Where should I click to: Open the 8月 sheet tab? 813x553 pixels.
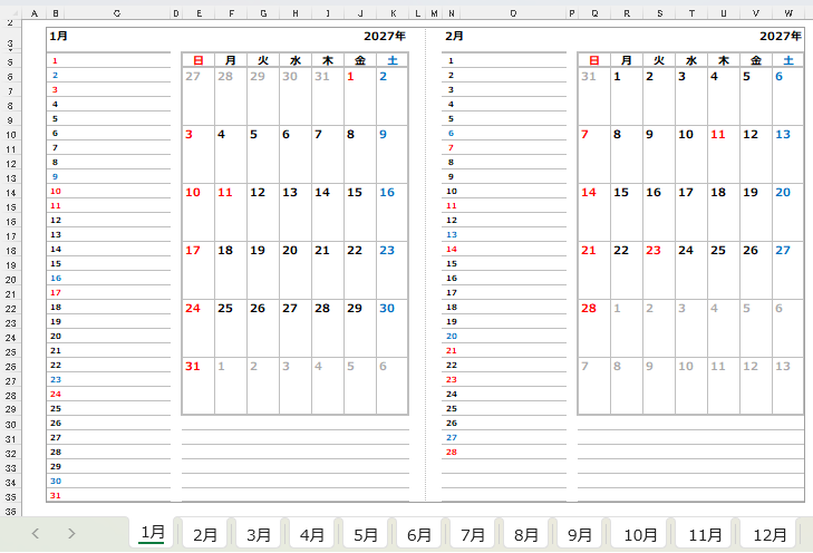[526, 534]
